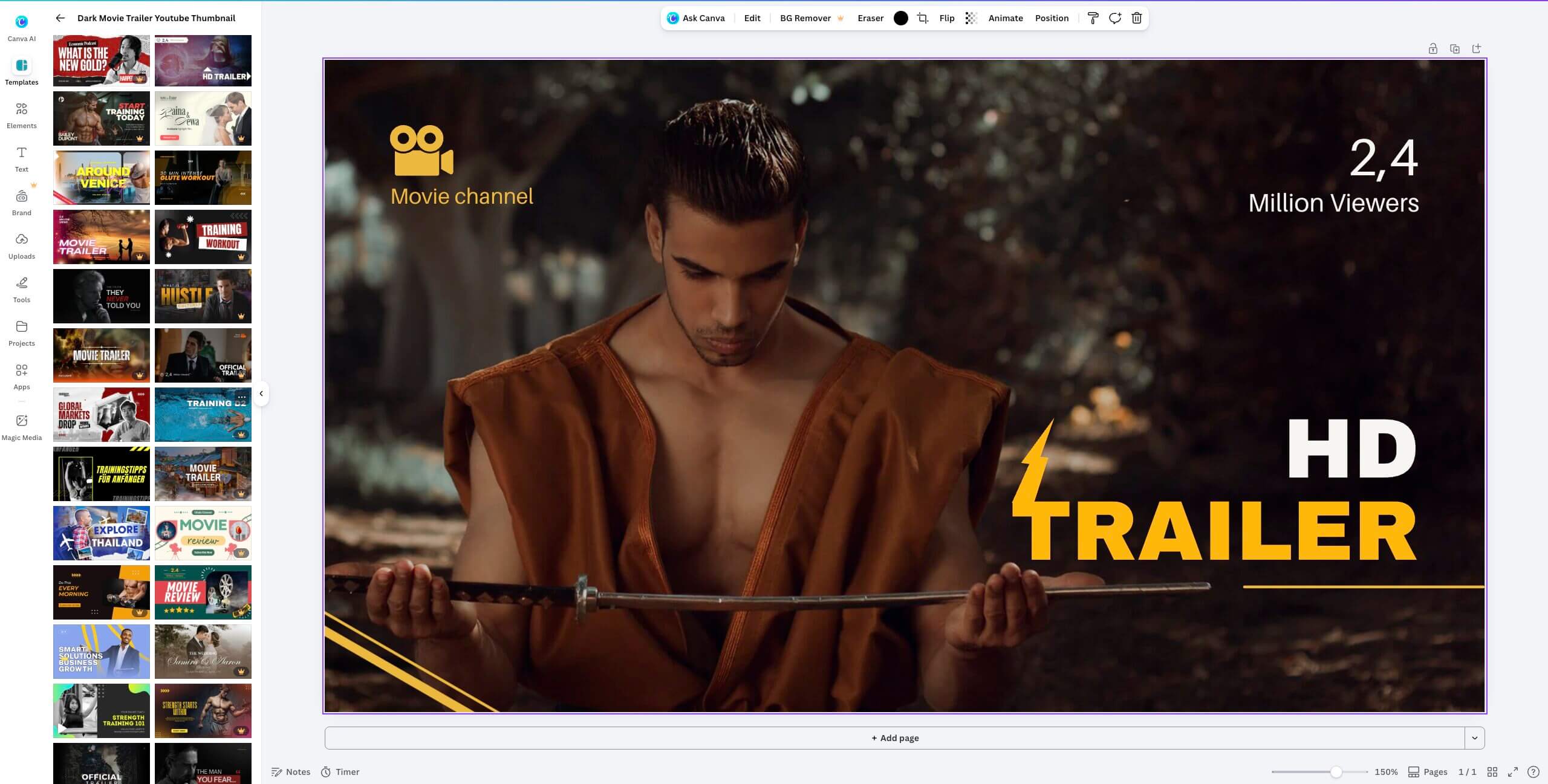
Task: Select 'Strength Training 101' template
Action: [x=102, y=711]
